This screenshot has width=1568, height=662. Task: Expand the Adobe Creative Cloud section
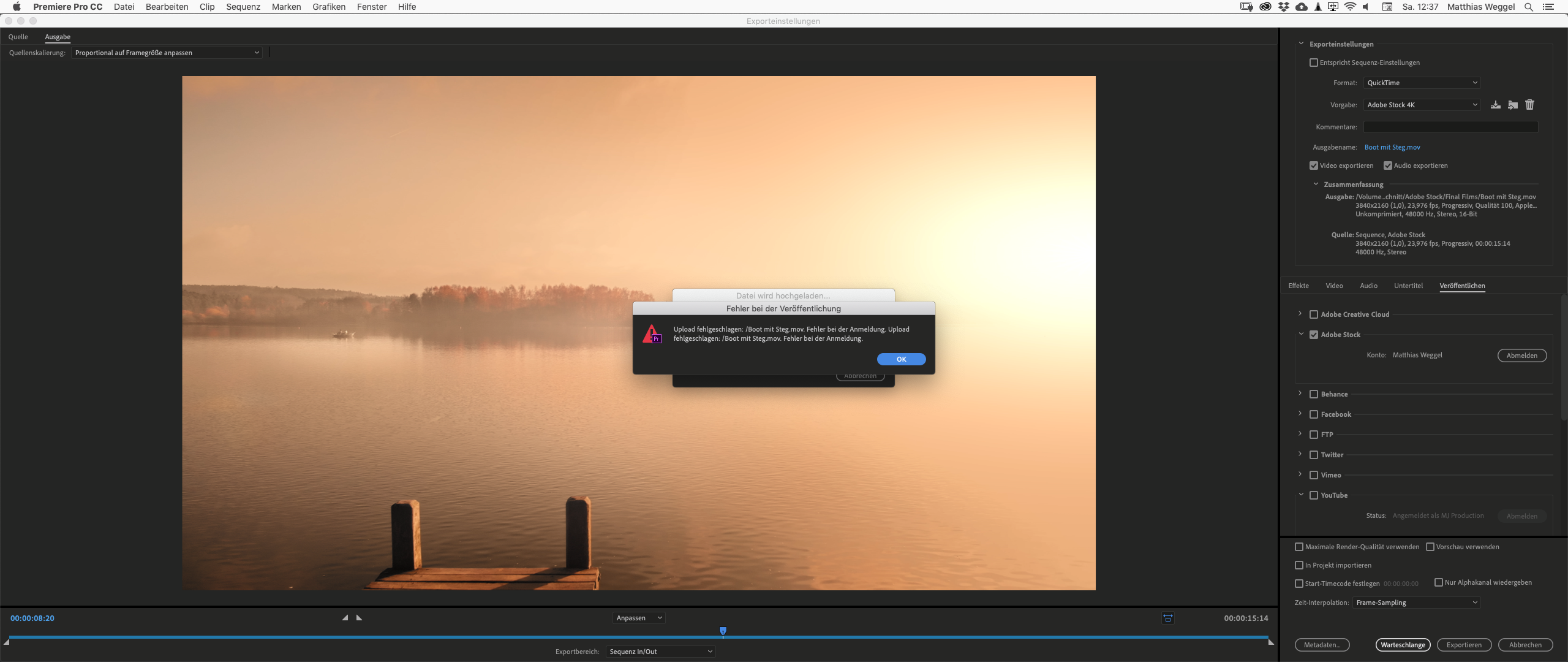1300,313
